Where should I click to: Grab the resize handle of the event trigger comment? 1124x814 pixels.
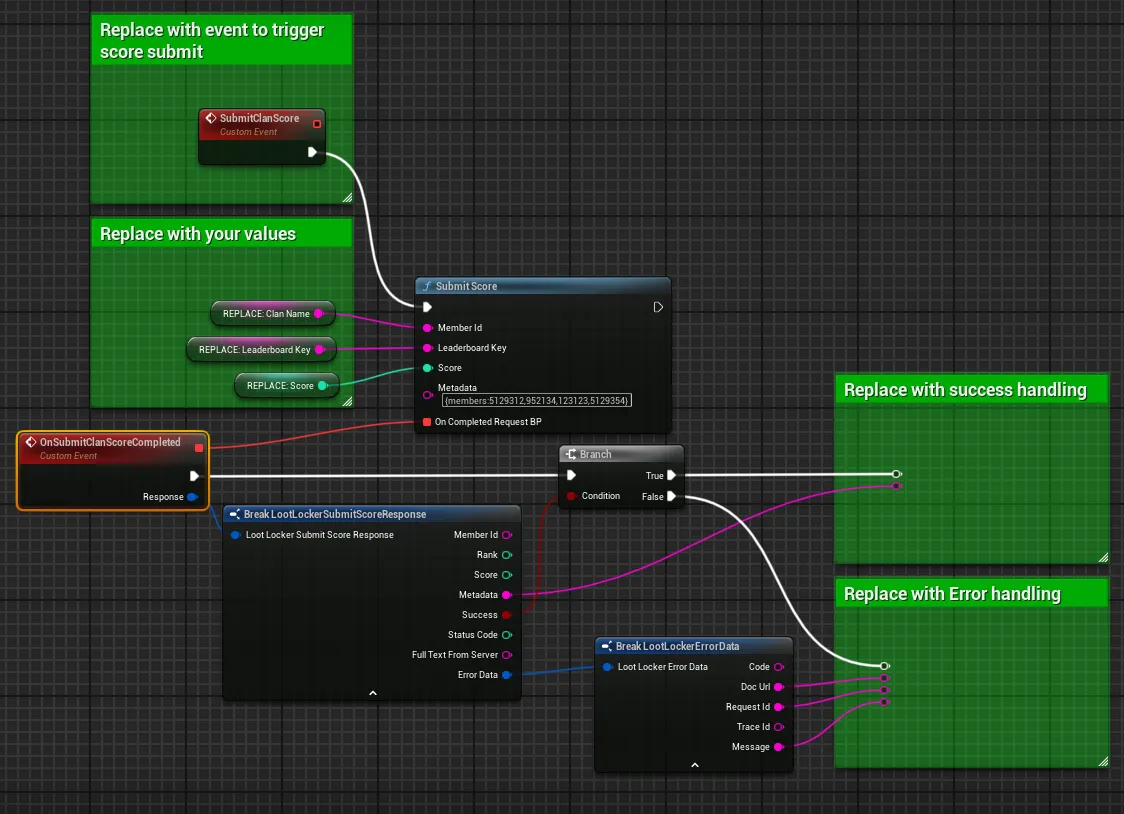348,198
